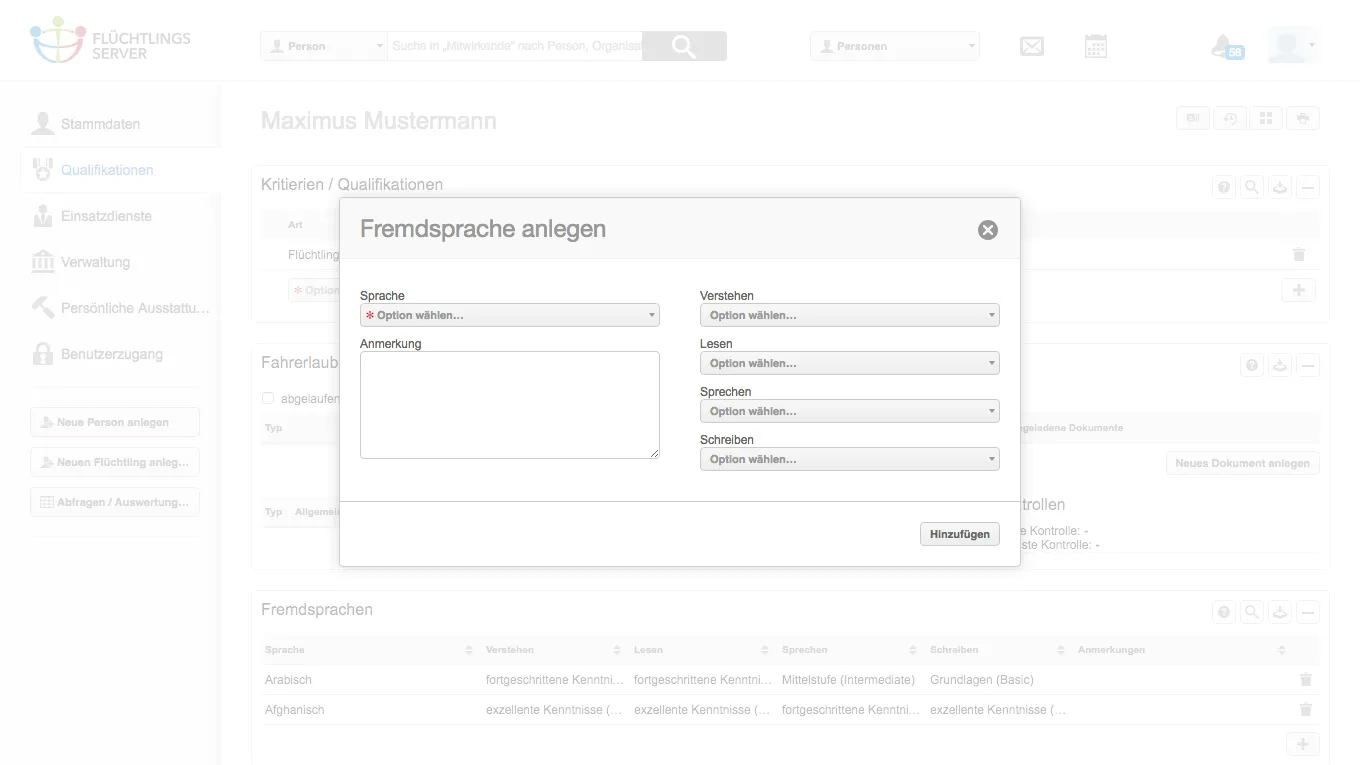1360x765 pixels.
Task: Open the Schreiben dropdown
Action: point(850,459)
